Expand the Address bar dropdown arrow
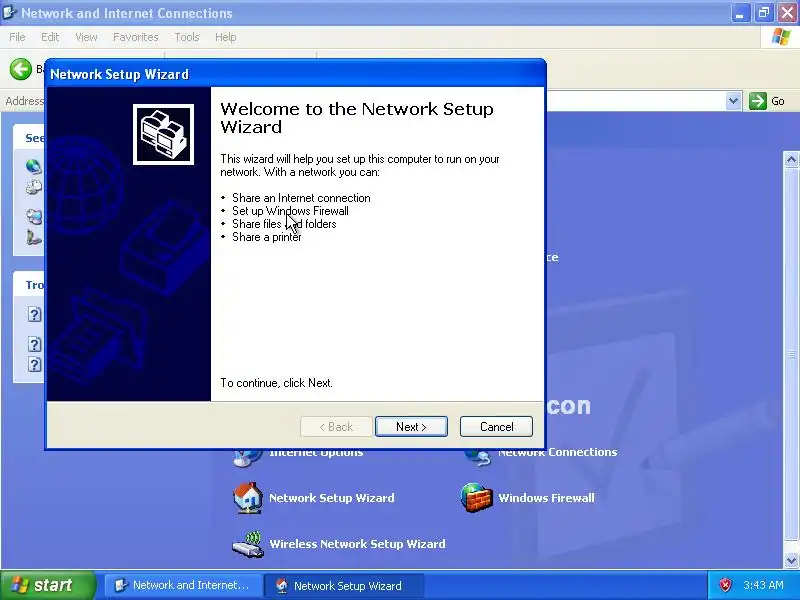The image size is (800, 600). click(x=733, y=101)
